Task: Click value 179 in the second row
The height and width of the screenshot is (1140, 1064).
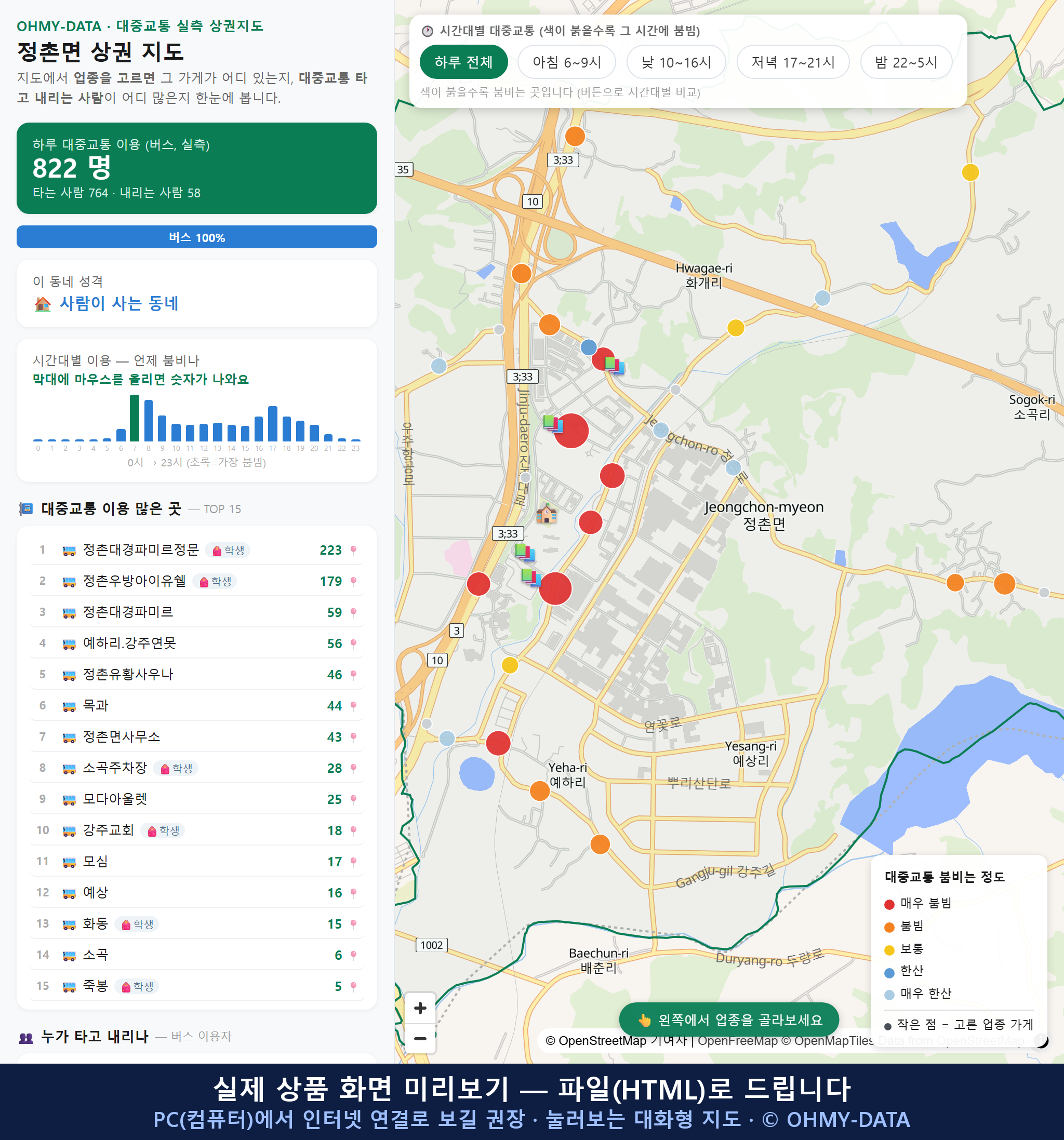Action: pos(330,581)
